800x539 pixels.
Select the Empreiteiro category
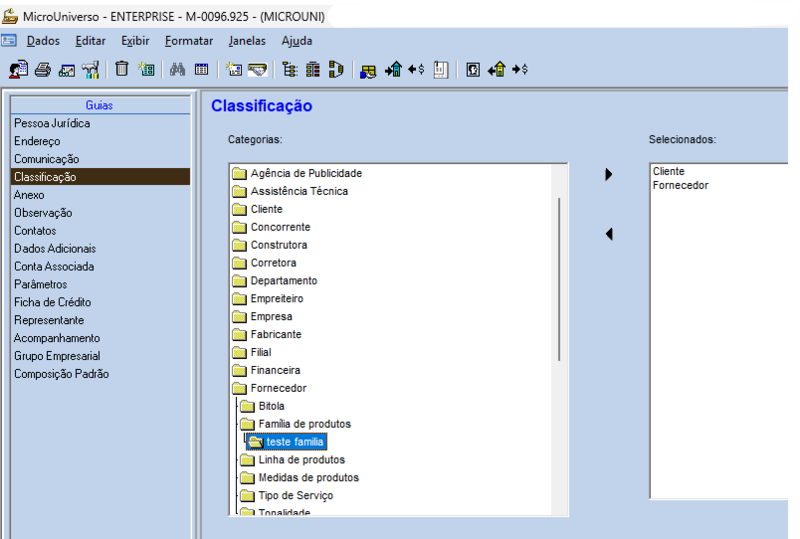[277, 298]
